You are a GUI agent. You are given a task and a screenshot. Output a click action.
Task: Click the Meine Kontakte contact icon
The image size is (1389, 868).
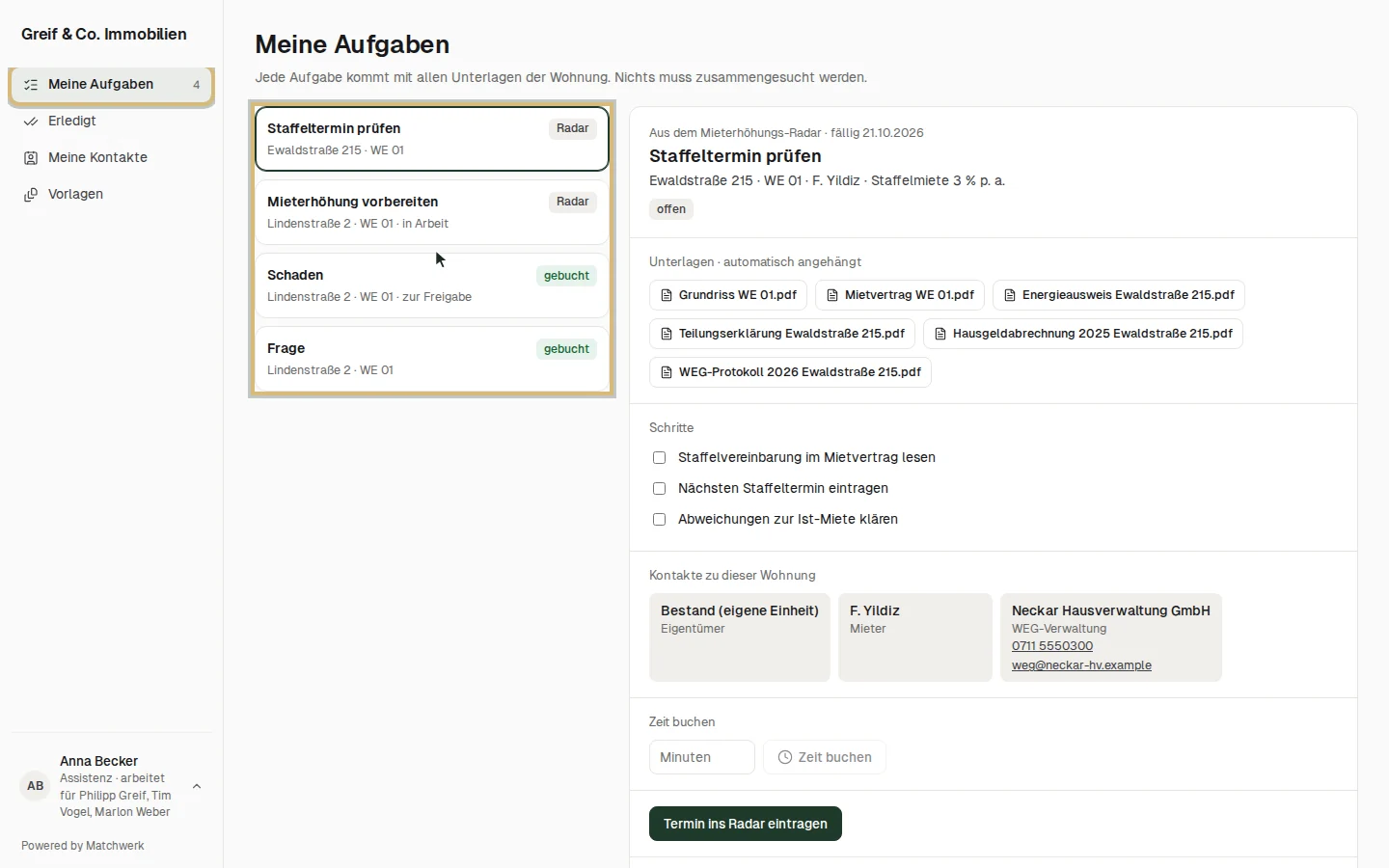click(x=31, y=158)
